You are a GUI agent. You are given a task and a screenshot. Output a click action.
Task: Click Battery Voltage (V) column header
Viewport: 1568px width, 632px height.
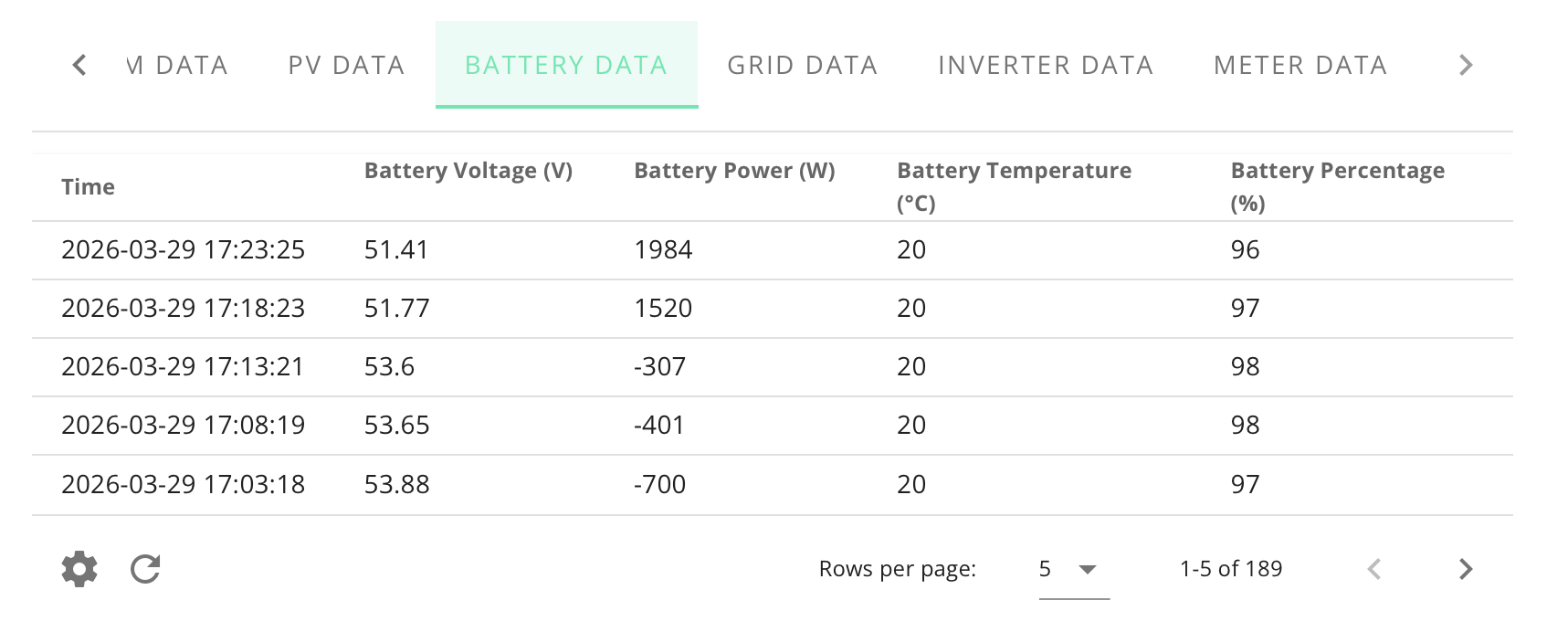point(468,171)
